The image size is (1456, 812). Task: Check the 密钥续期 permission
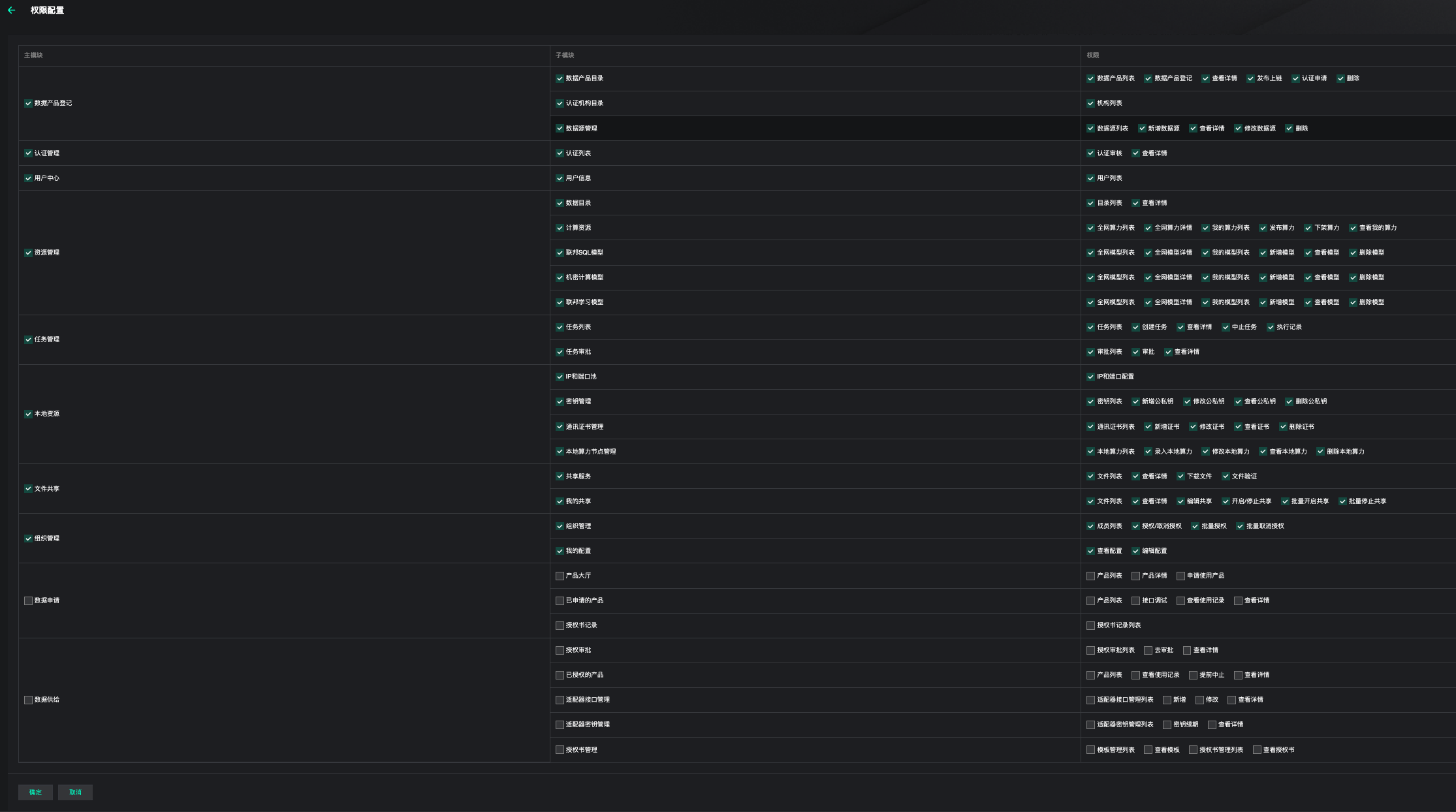(x=1167, y=725)
